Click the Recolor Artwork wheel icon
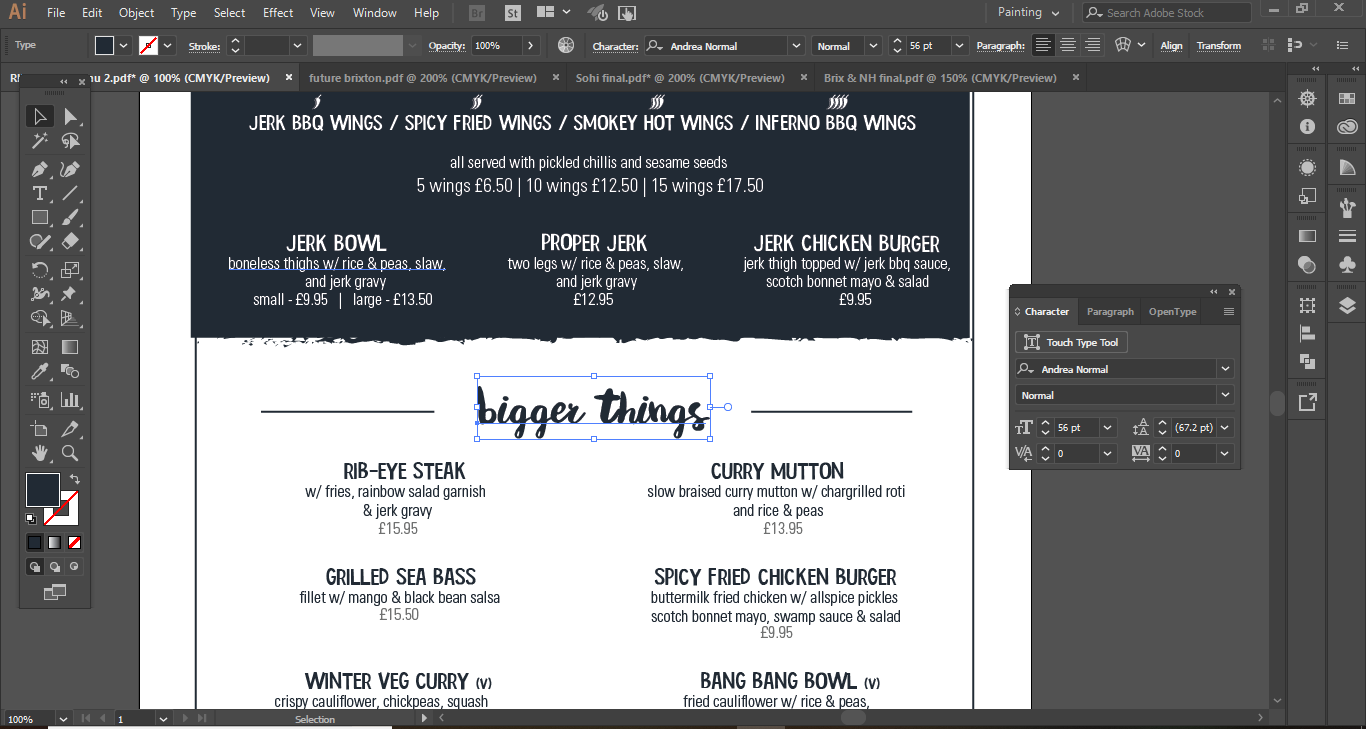This screenshot has height=729, width=1366. [x=566, y=45]
